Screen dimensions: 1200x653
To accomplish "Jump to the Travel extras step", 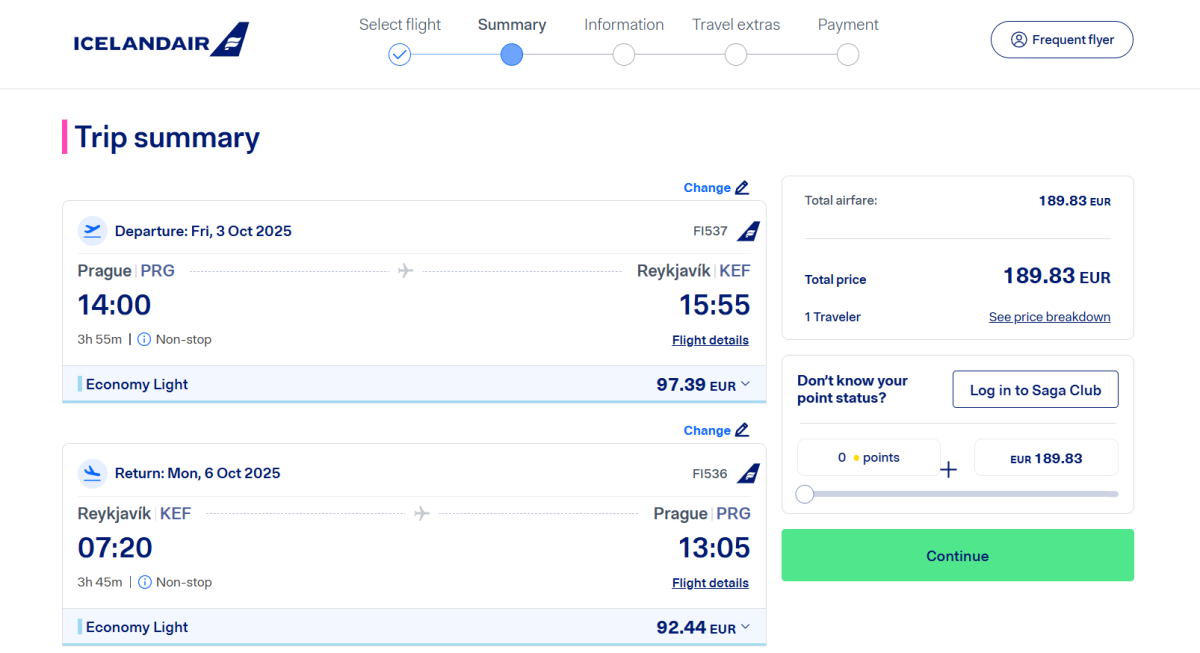I will [x=736, y=55].
